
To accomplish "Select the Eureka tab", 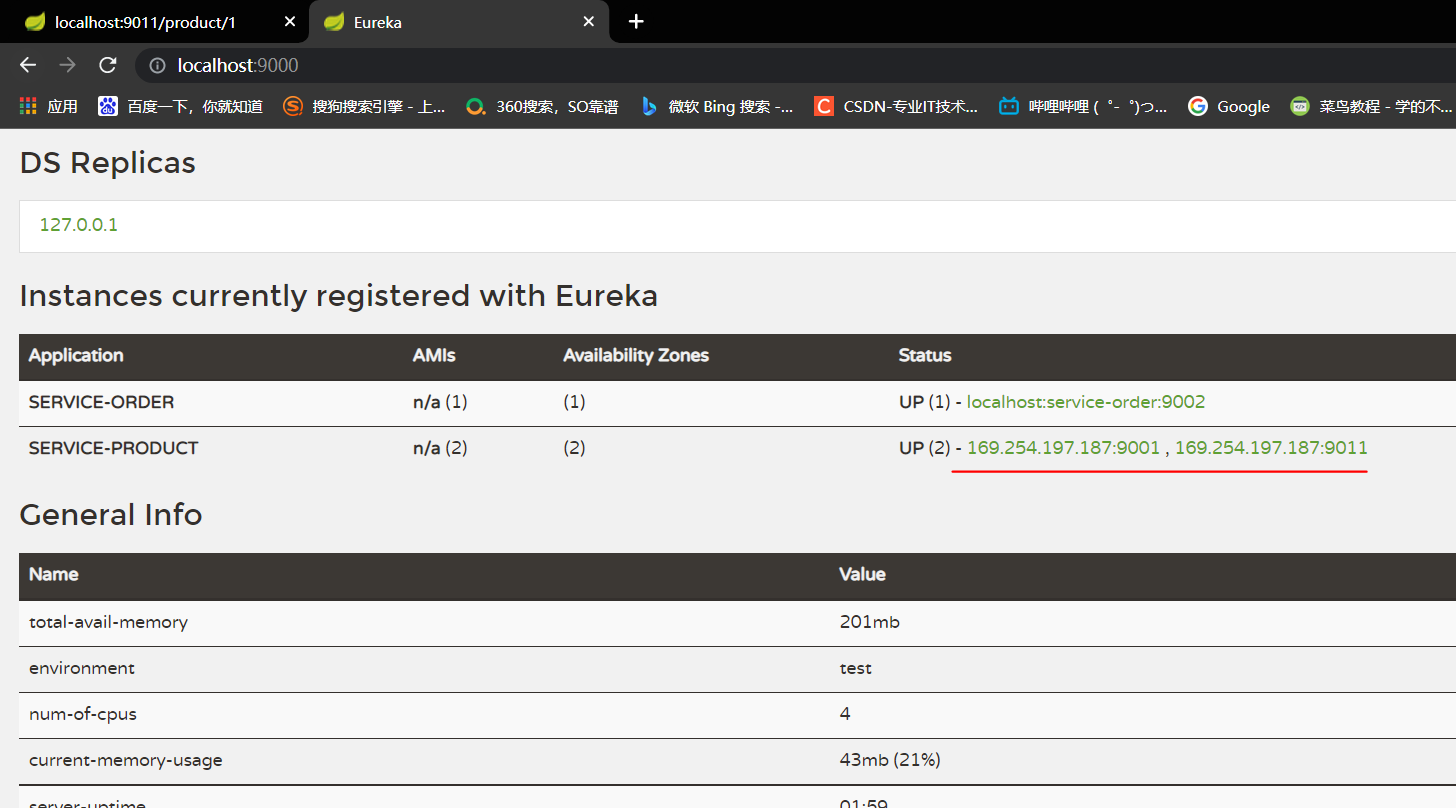I will 459,21.
